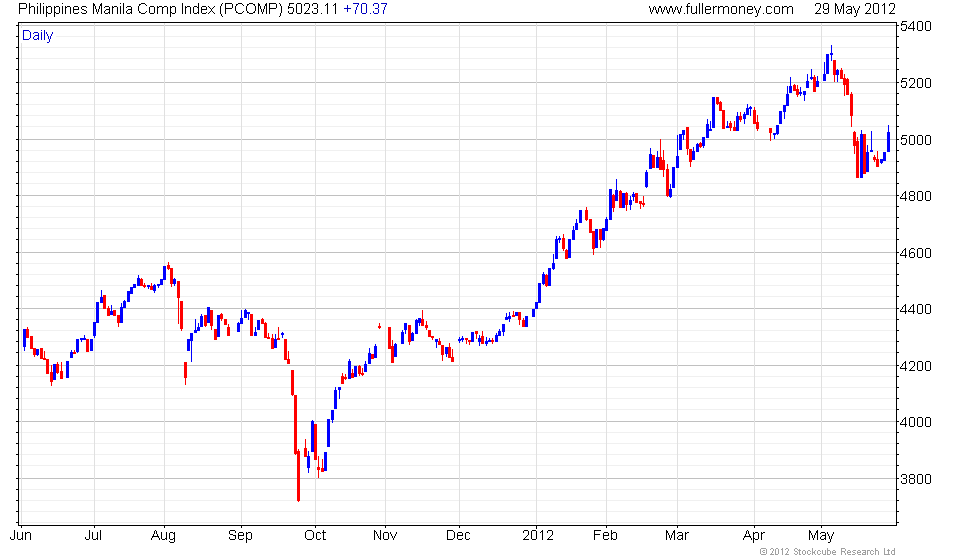Click the 2012 year marker on axis
This screenshot has width=980, height=560.
(x=538, y=536)
